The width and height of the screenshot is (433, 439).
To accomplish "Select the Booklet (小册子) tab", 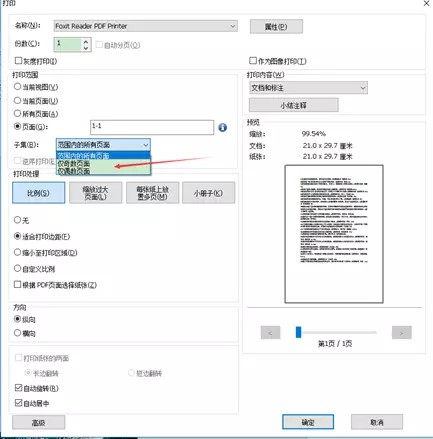I will click(x=209, y=193).
